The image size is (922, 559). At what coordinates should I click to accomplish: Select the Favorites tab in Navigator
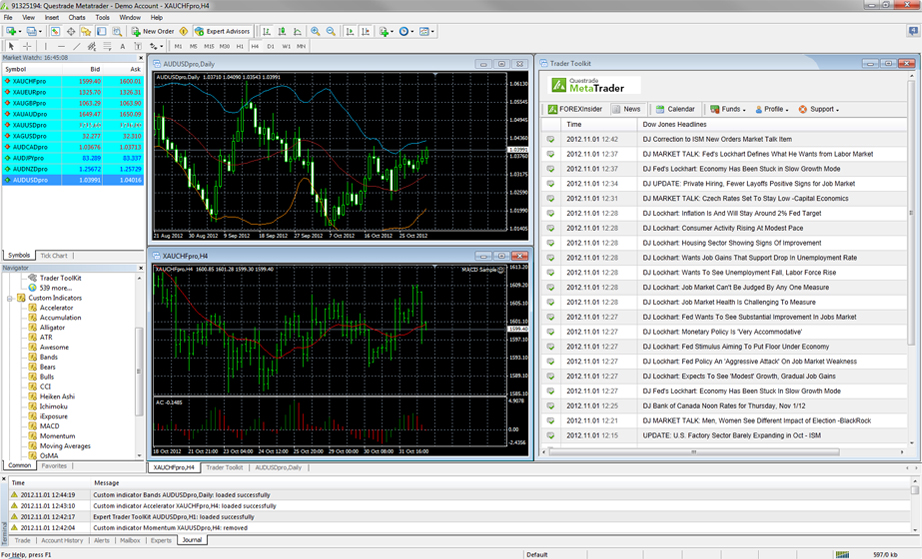[x=54, y=466]
